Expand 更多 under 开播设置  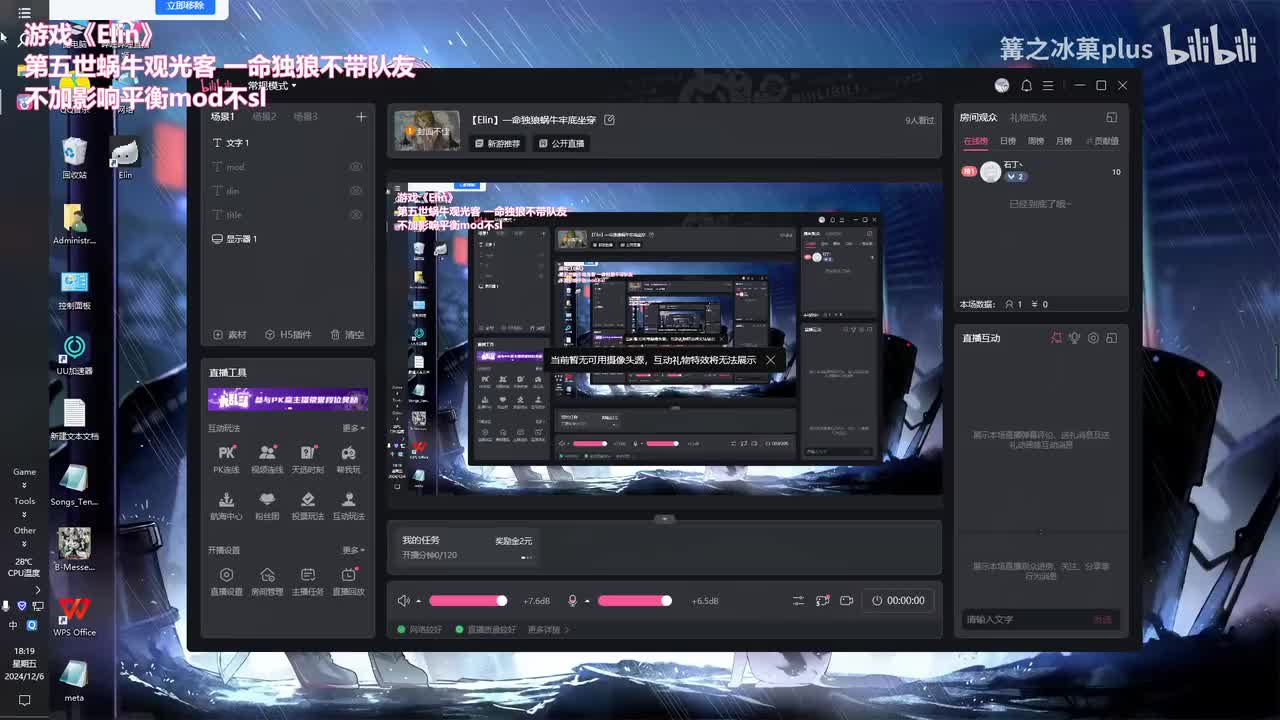click(353, 550)
